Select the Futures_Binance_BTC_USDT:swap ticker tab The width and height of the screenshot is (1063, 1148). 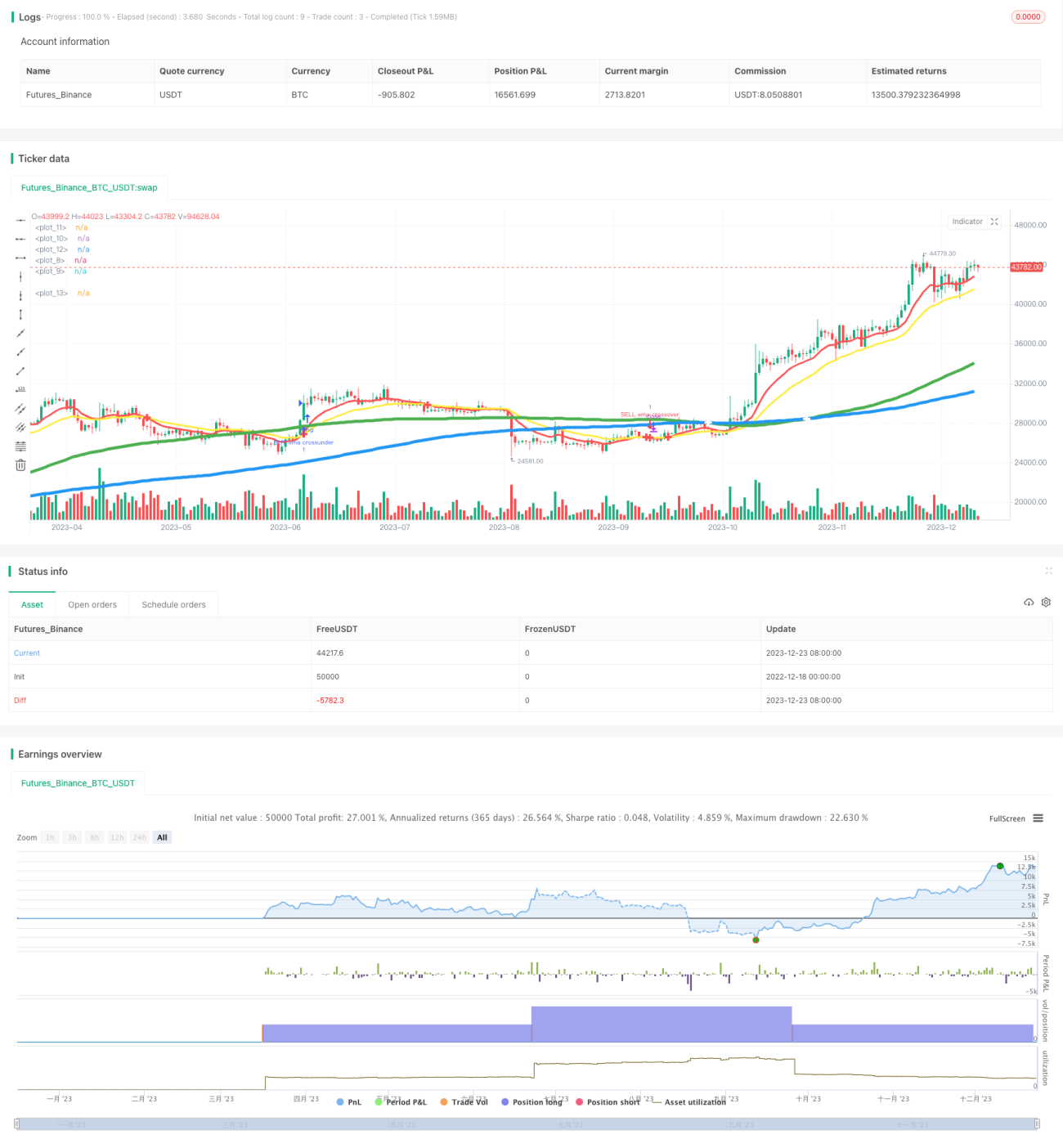coord(89,188)
